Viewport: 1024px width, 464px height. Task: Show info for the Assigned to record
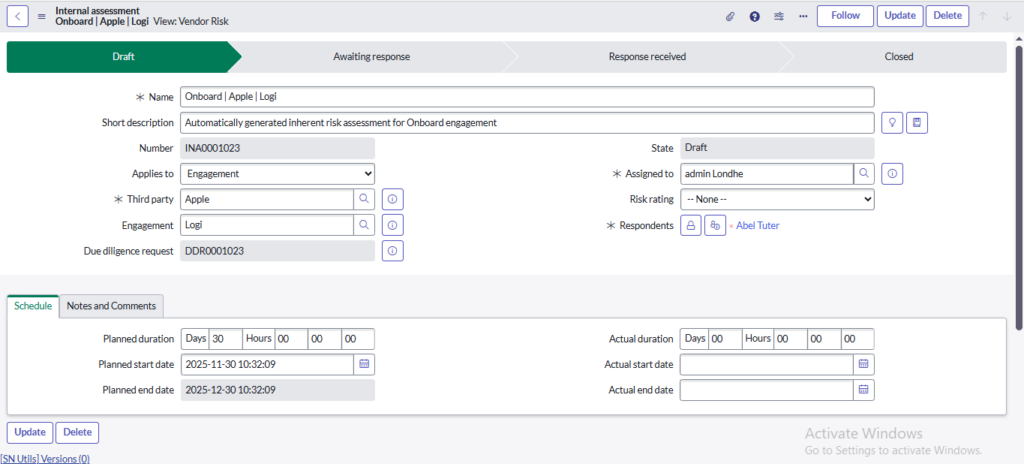893,174
